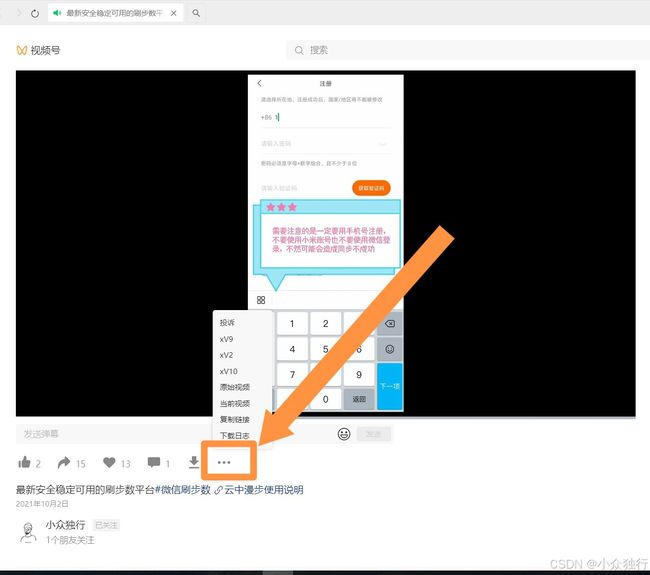
Task: Click the share arrow icon
Action: [64, 462]
